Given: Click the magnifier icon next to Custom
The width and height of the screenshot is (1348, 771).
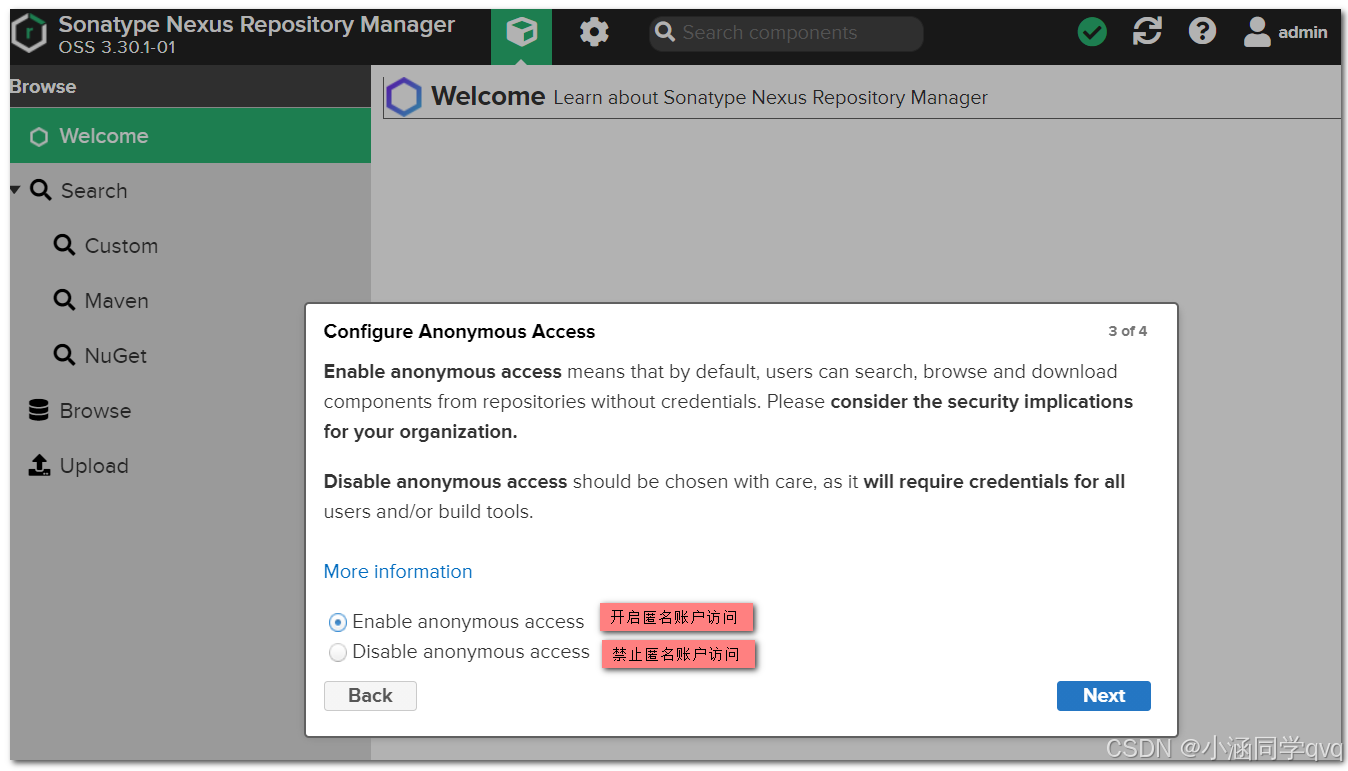Looking at the screenshot, I should [x=64, y=245].
